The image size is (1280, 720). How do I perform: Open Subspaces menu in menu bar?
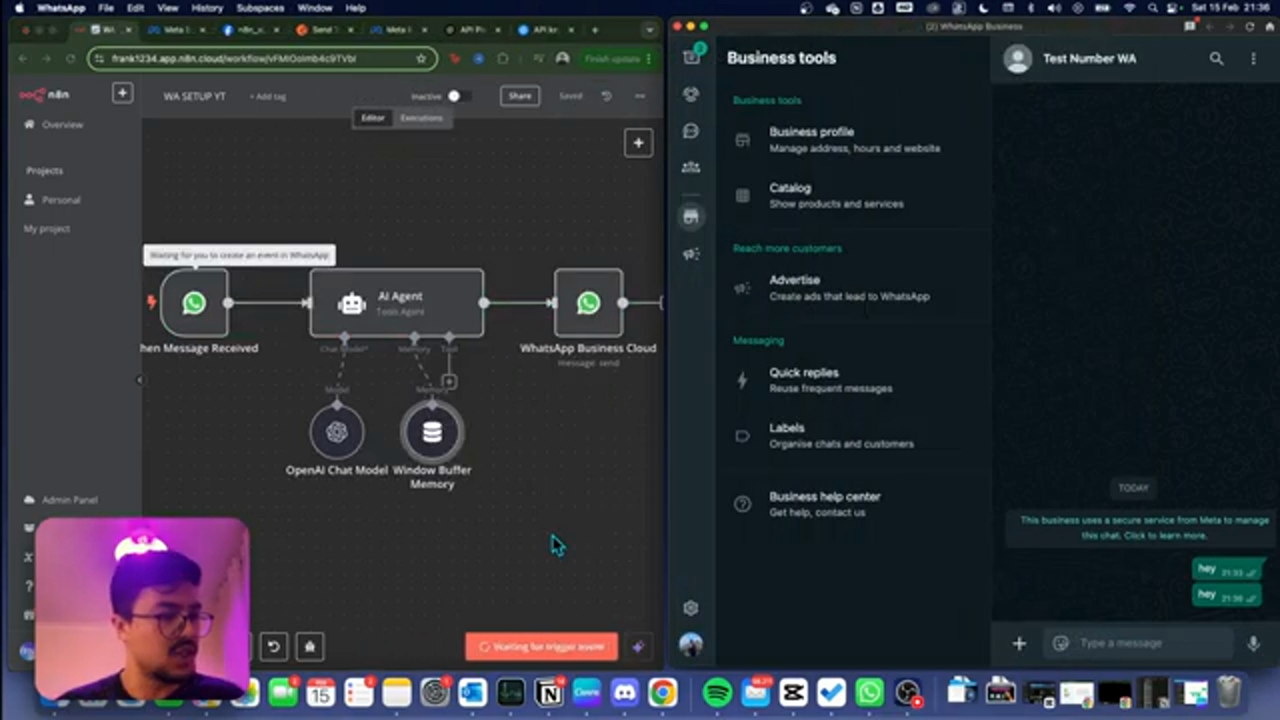[260, 8]
